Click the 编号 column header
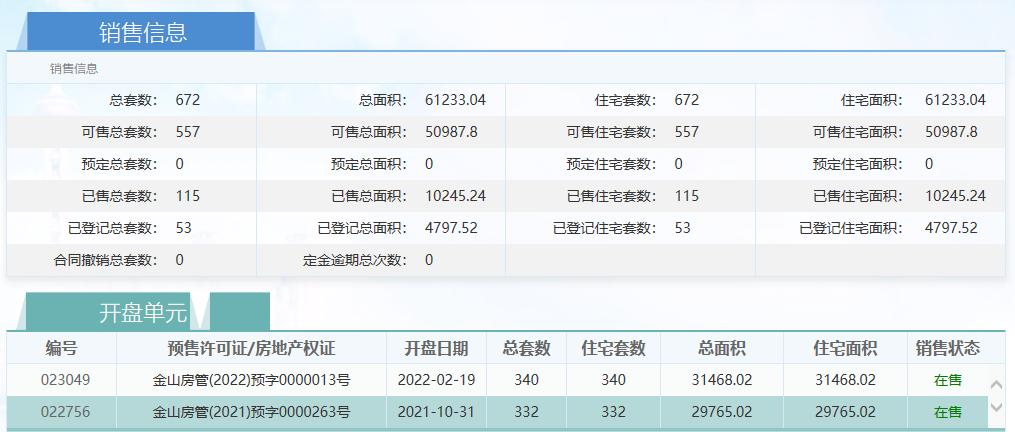The height and width of the screenshot is (432, 1015). point(61,348)
